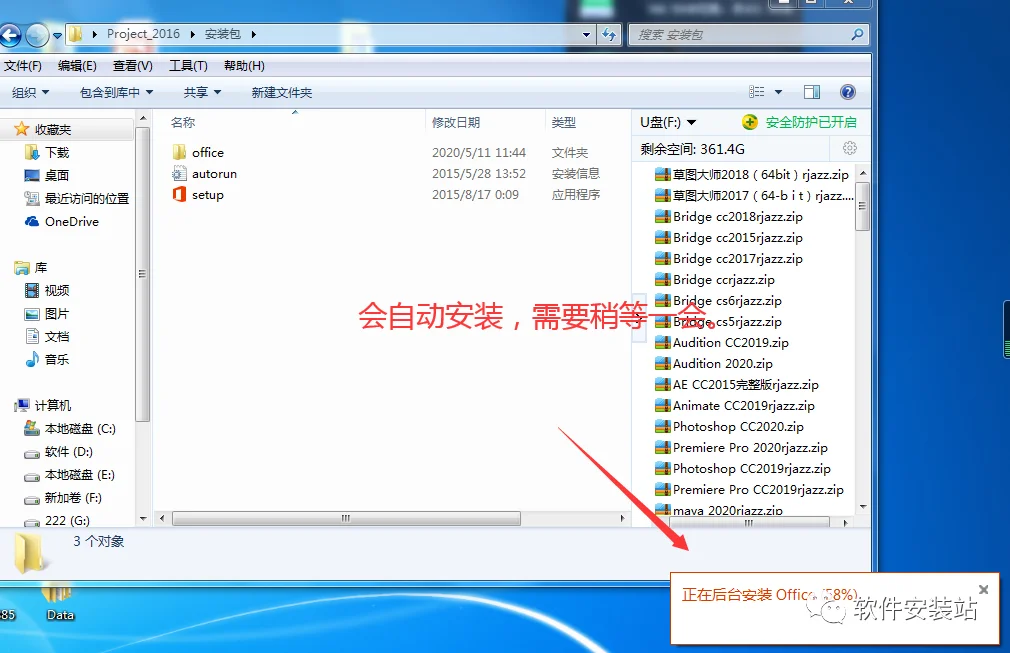
Task: Open the view options dropdown arrow
Action: (778, 92)
